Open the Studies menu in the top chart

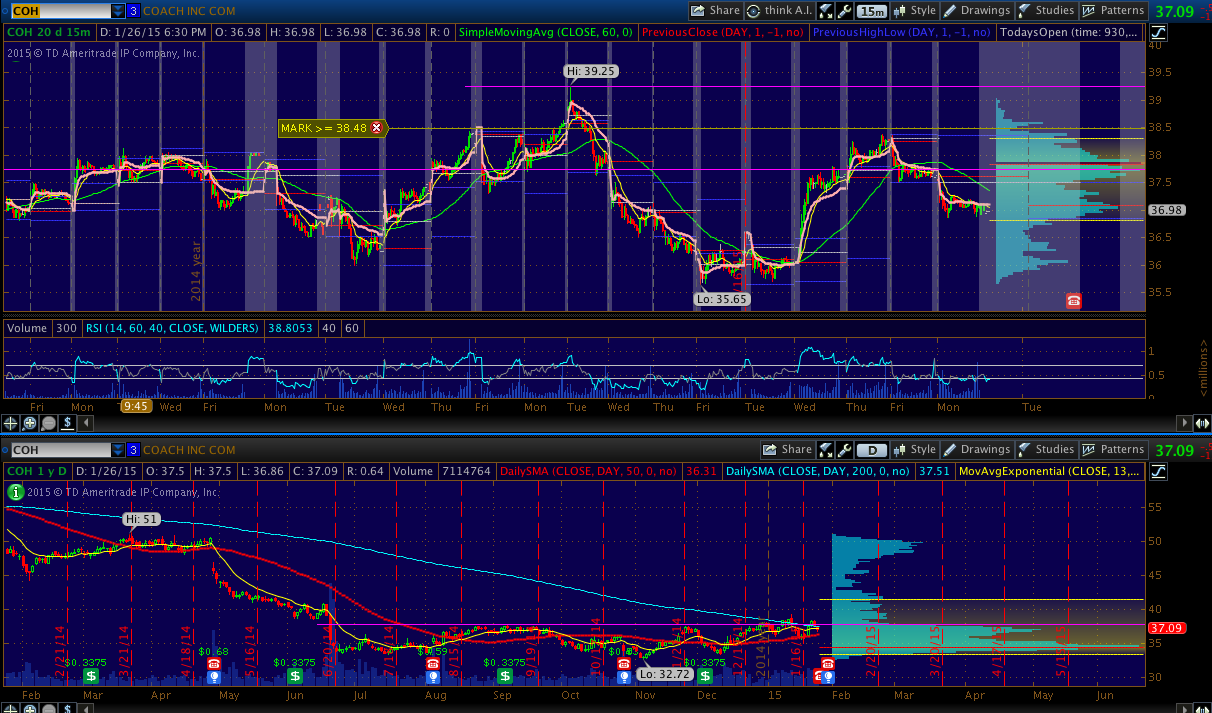tap(1045, 11)
